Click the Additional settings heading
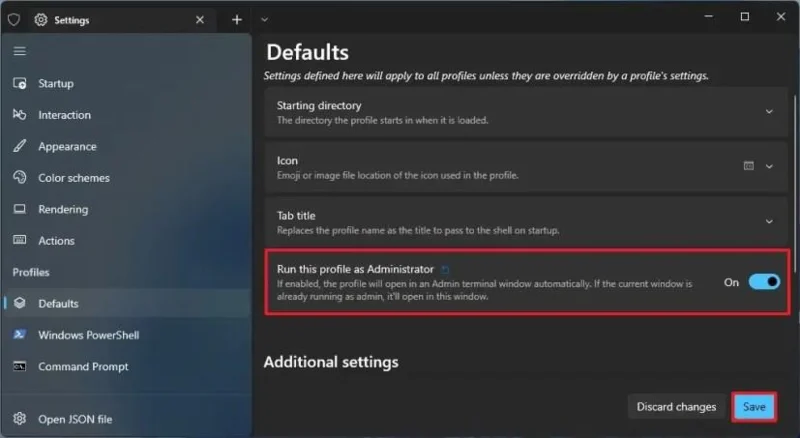This screenshot has height=438, width=800. [331, 362]
